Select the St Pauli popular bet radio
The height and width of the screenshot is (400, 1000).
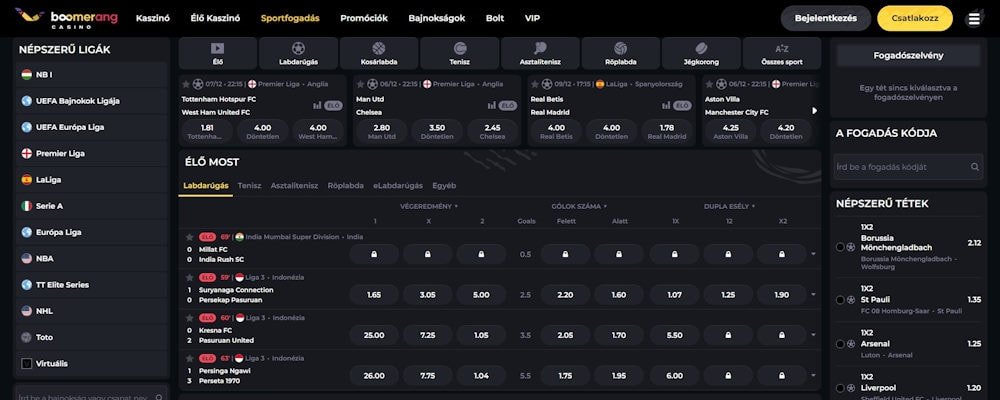click(840, 299)
